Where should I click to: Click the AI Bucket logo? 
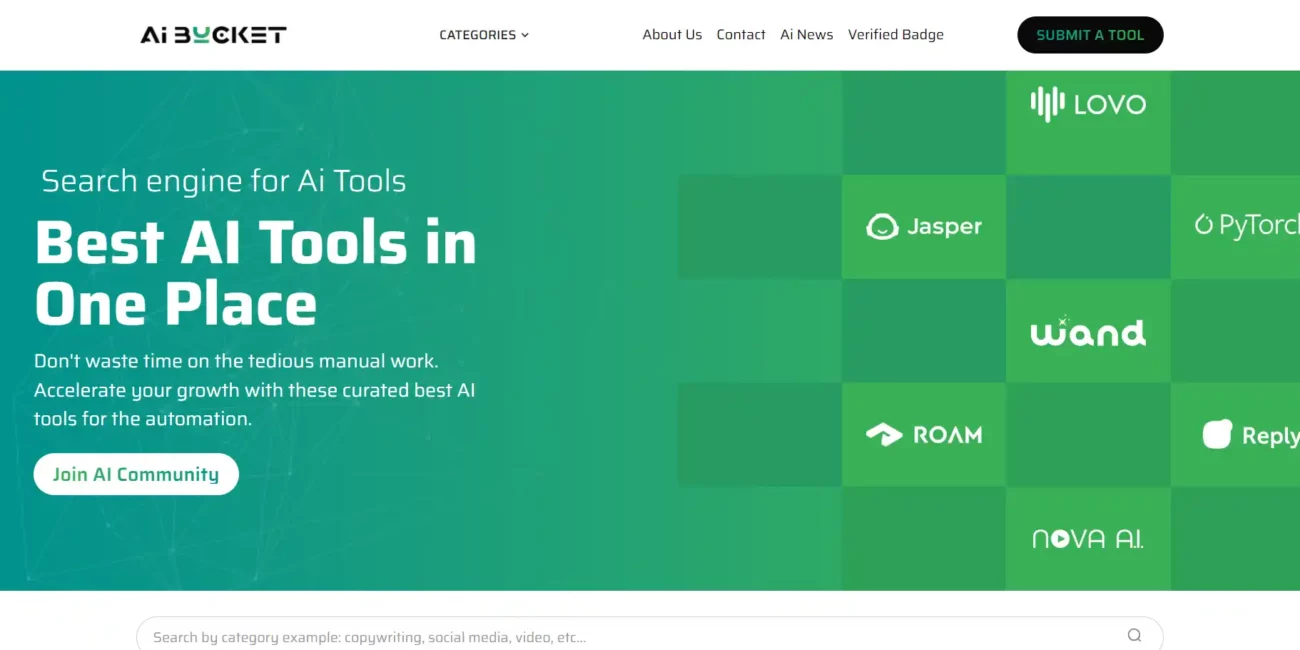213,35
